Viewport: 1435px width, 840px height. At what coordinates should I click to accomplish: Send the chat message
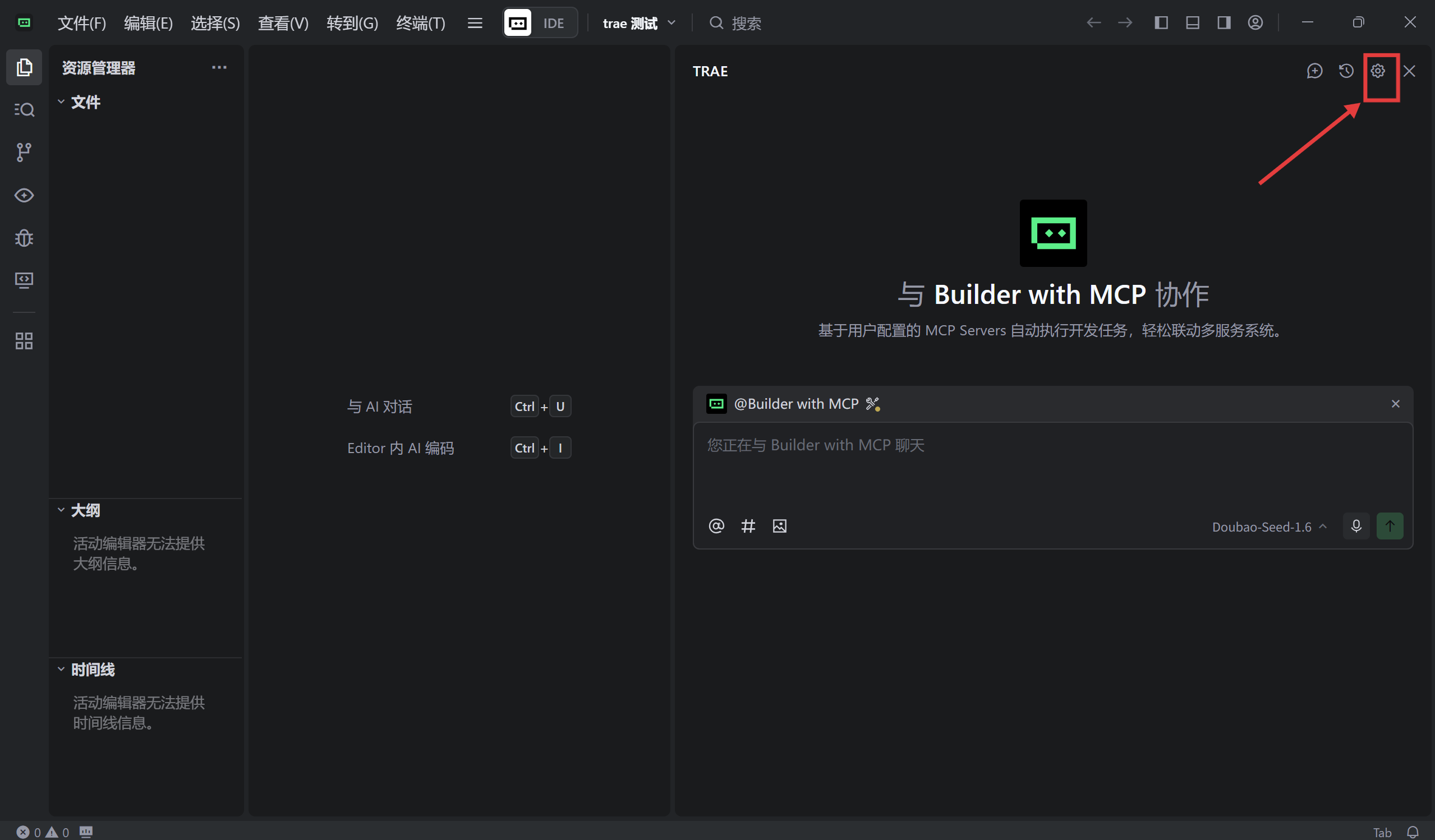tap(1390, 526)
